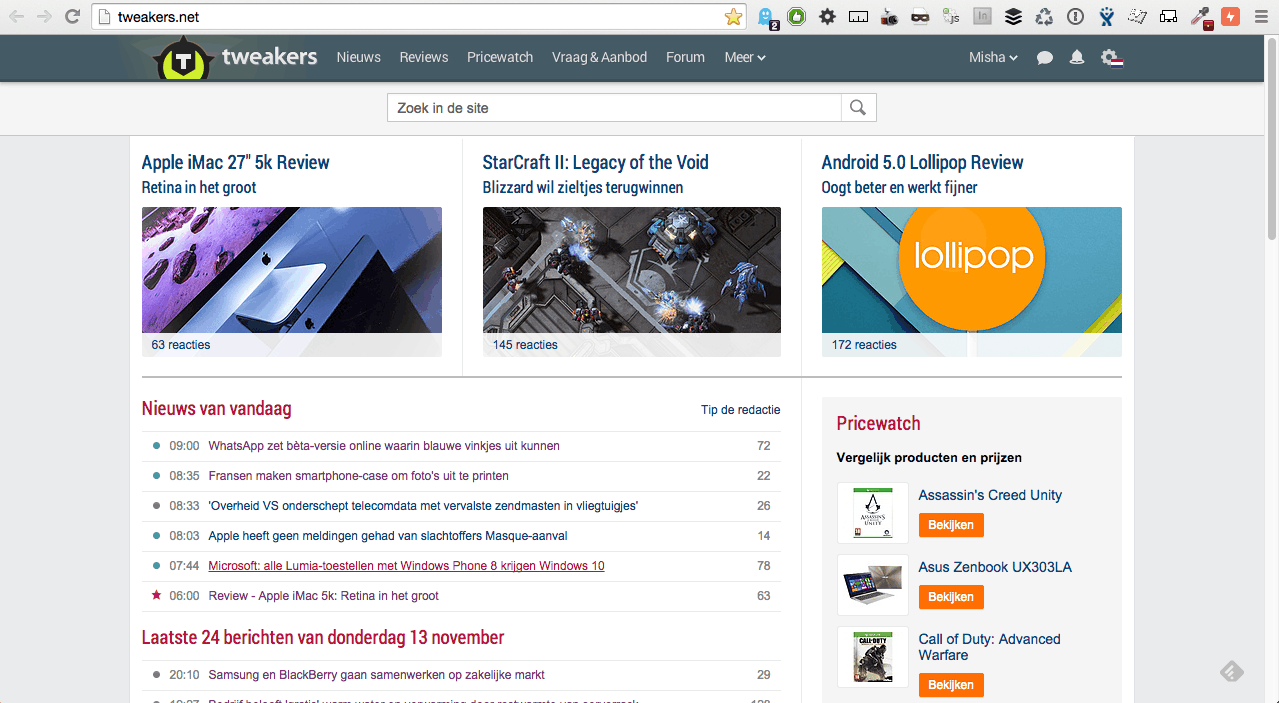The image size is (1279, 703).
Task: View 63 reacties on iMac review
Action: coord(181,345)
